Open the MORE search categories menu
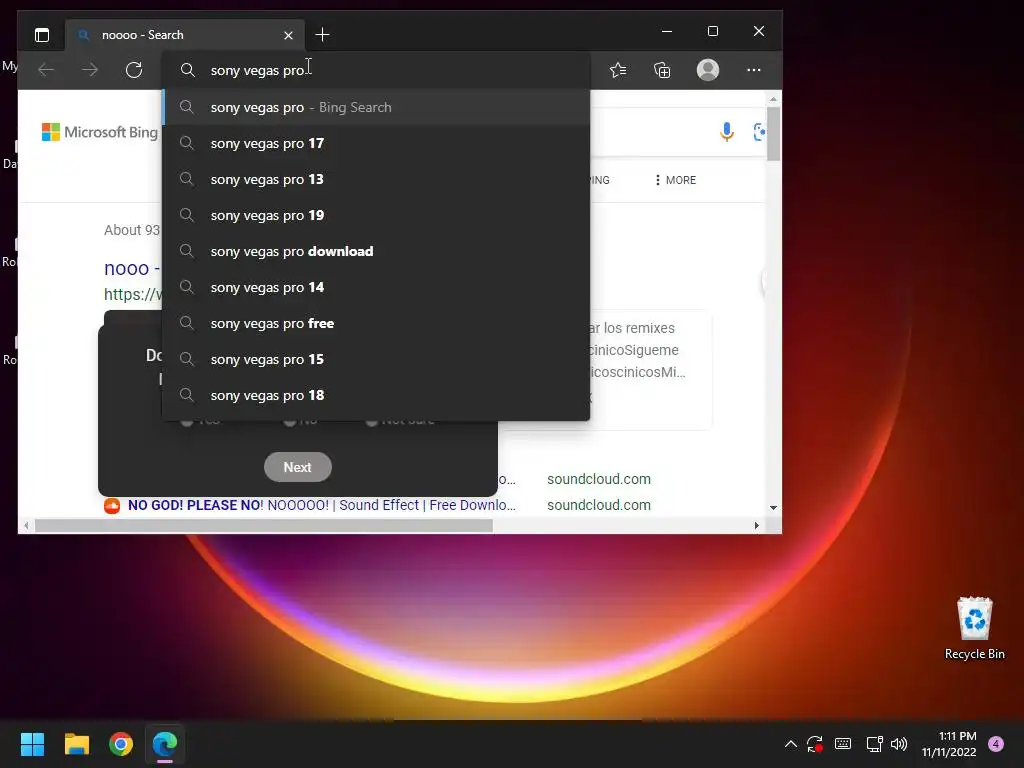 (x=675, y=180)
